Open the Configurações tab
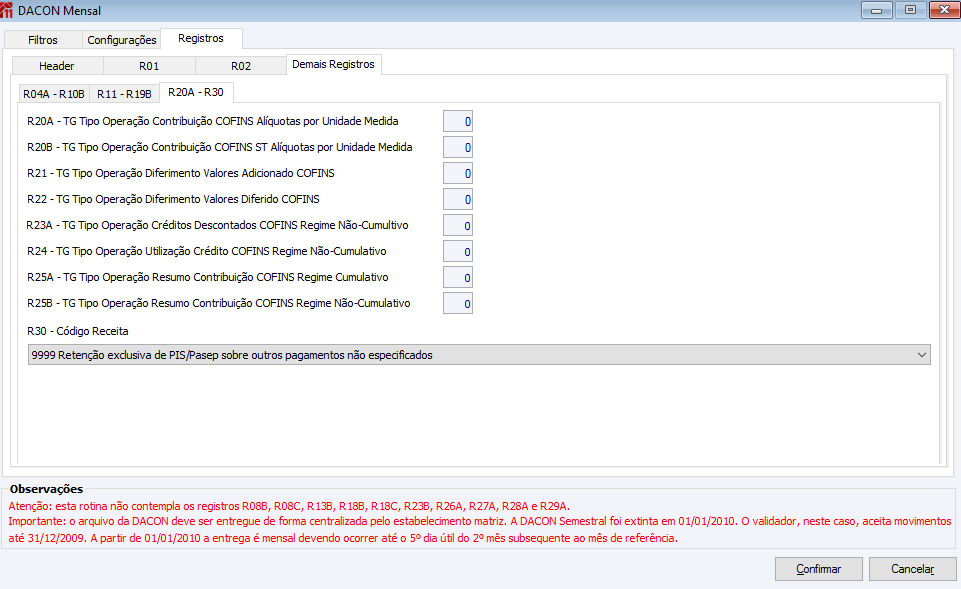 tap(121, 40)
